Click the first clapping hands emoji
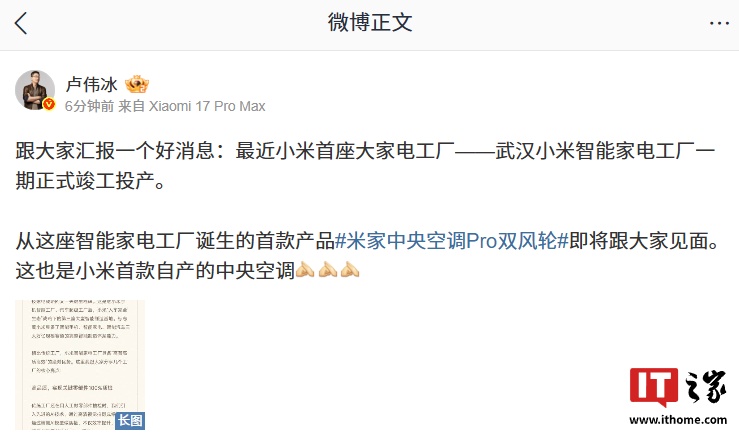This screenshot has width=739, height=435. point(305,270)
